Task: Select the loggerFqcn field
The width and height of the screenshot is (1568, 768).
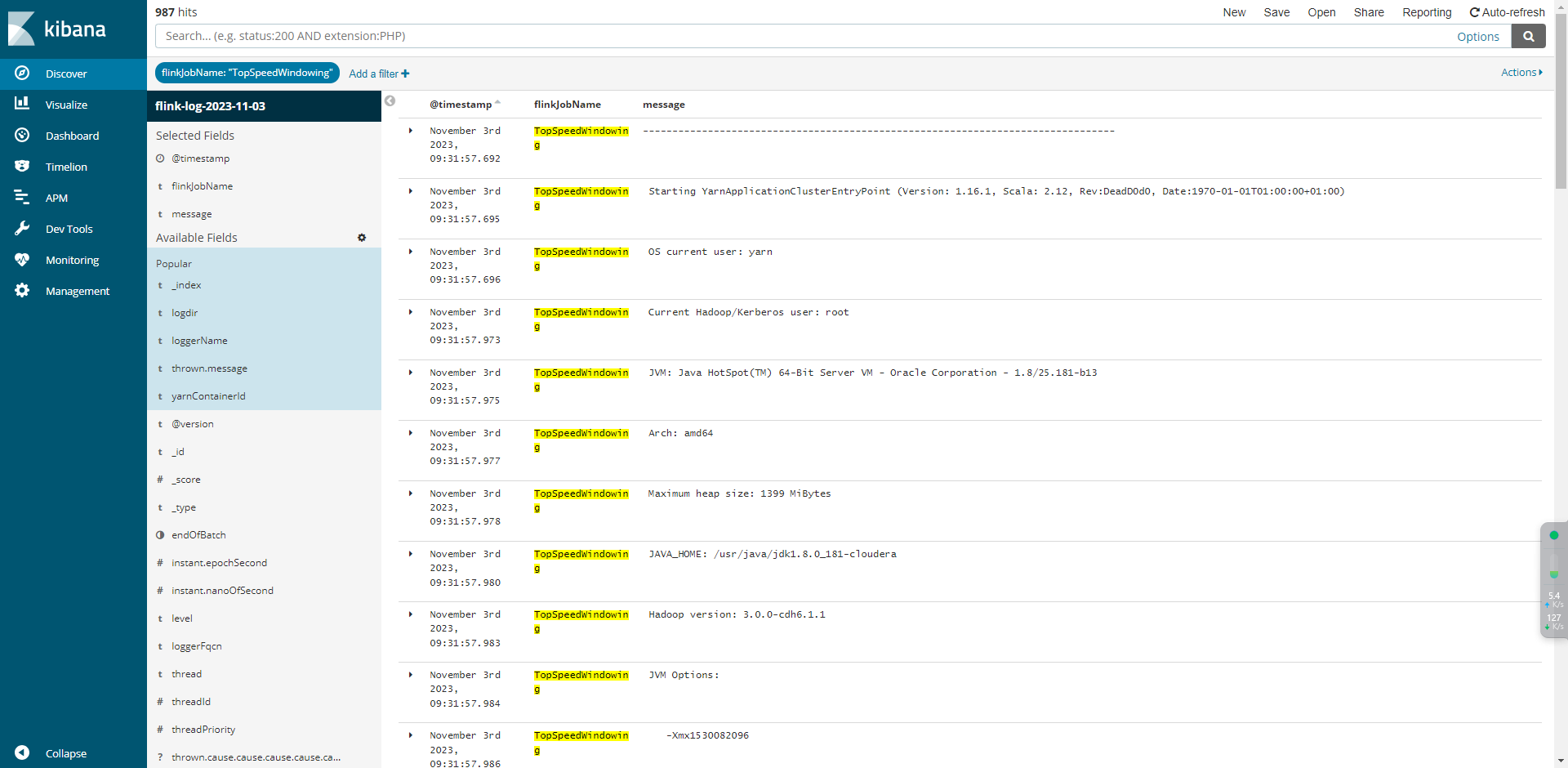Action: (x=197, y=646)
